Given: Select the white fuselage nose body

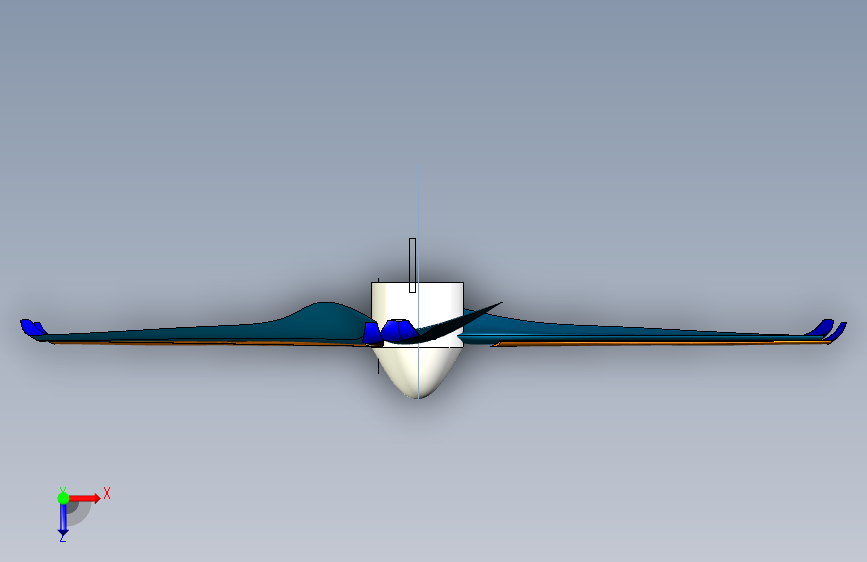Looking at the screenshot, I should click(x=417, y=371).
